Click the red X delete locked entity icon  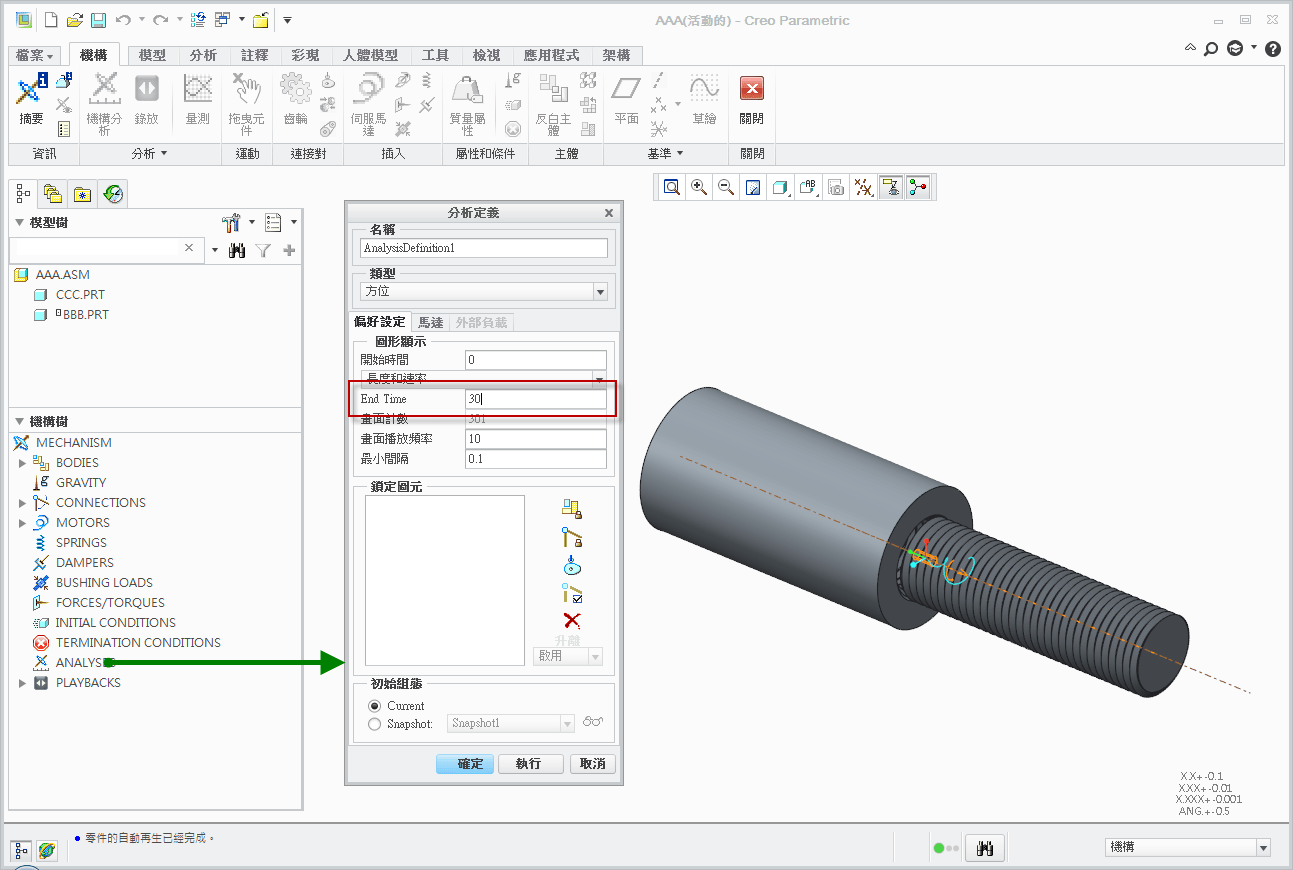point(572,621)
